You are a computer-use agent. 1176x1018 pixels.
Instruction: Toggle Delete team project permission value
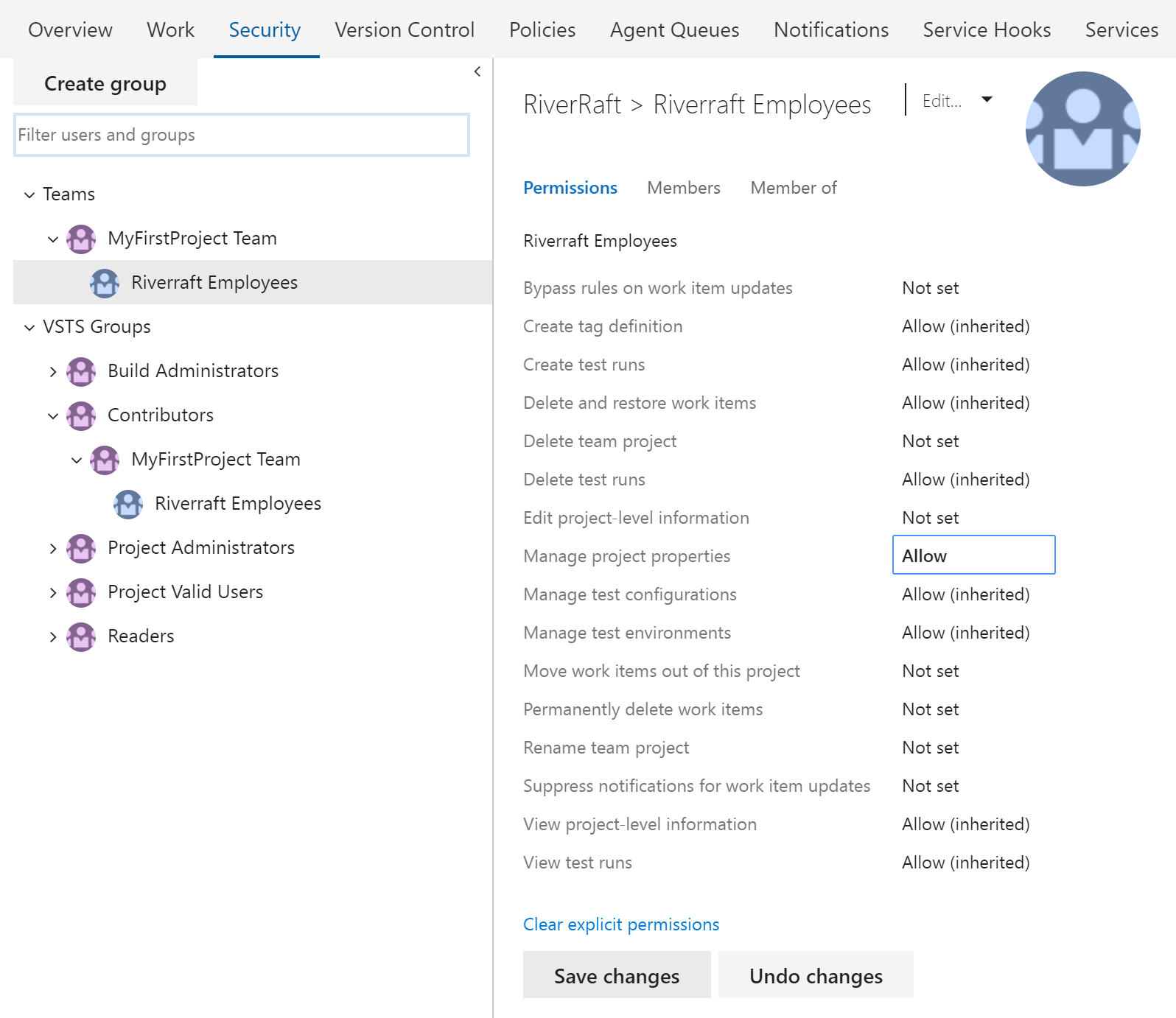point(930,441)
